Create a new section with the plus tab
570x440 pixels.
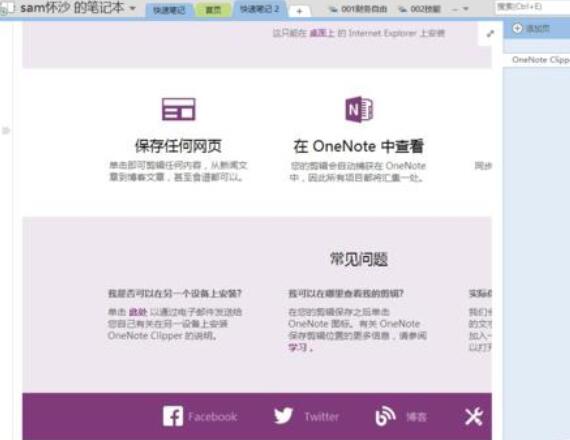click(x=299, y=11)
